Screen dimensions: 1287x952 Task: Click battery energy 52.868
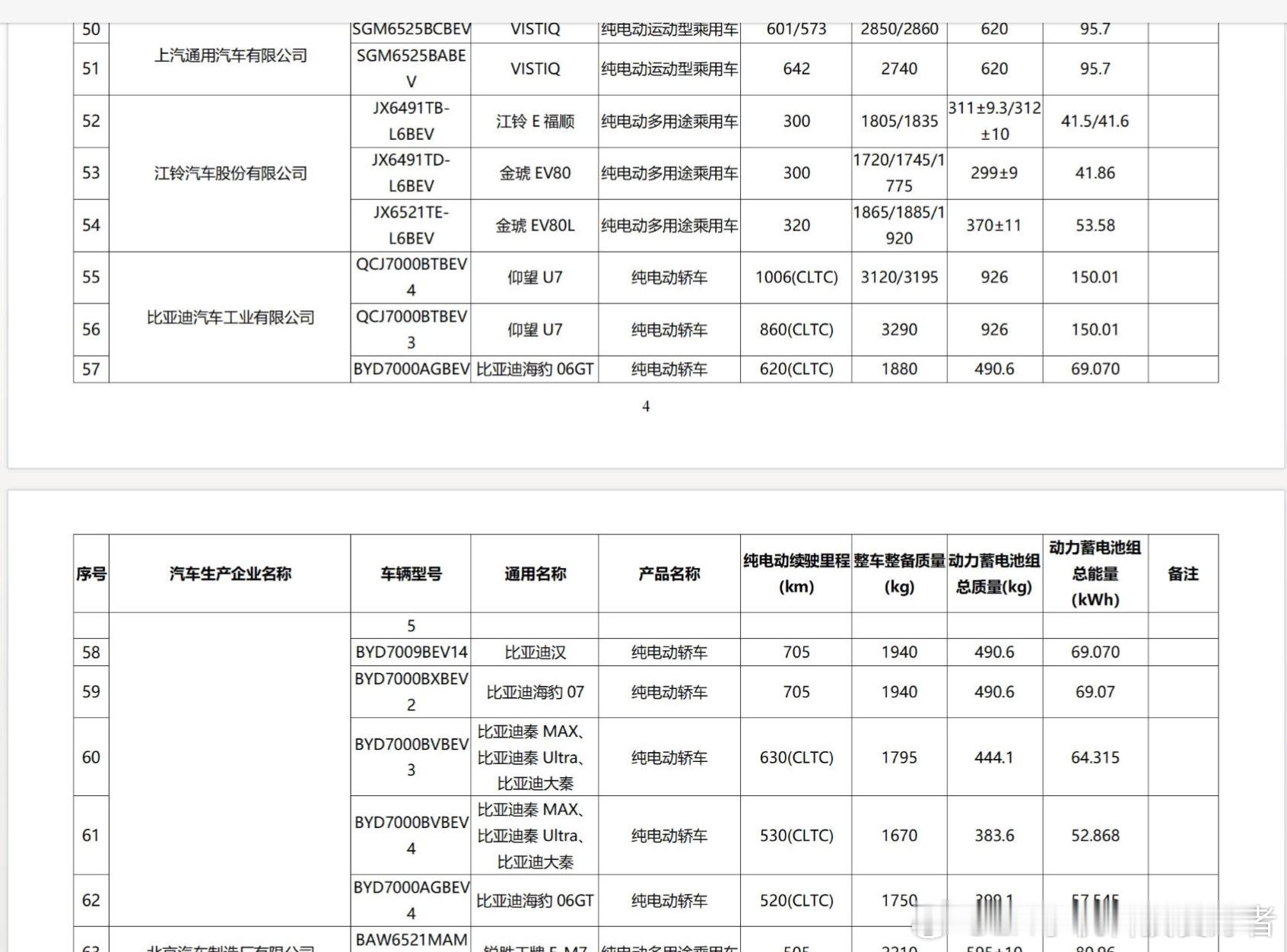1095,835
